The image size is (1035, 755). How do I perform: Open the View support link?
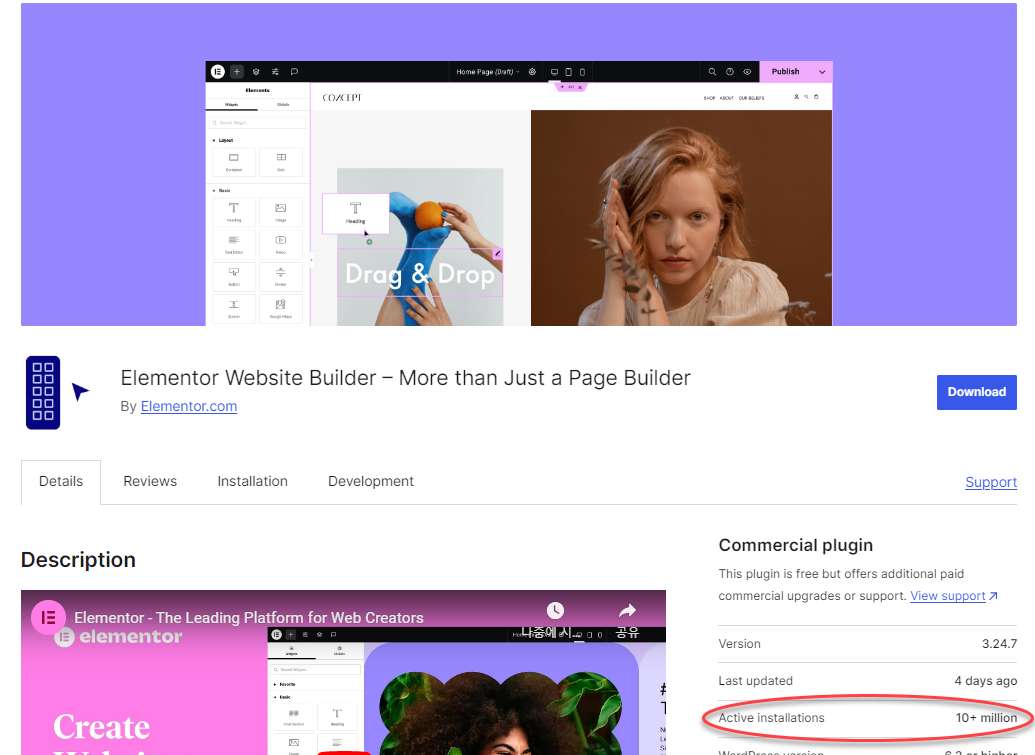pyautogui.click(x=954, y=596)
